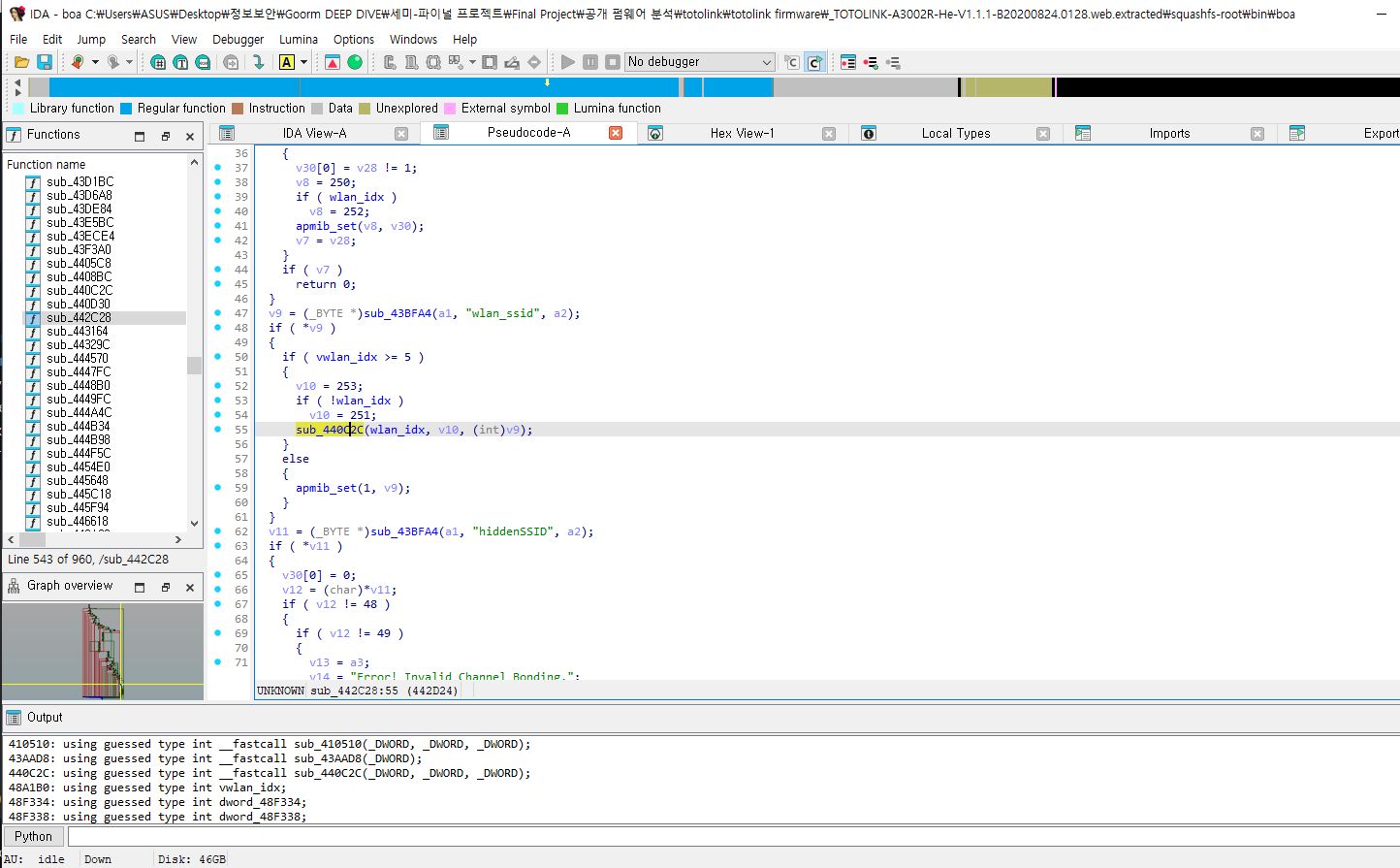Open the Windows menu

413,40
